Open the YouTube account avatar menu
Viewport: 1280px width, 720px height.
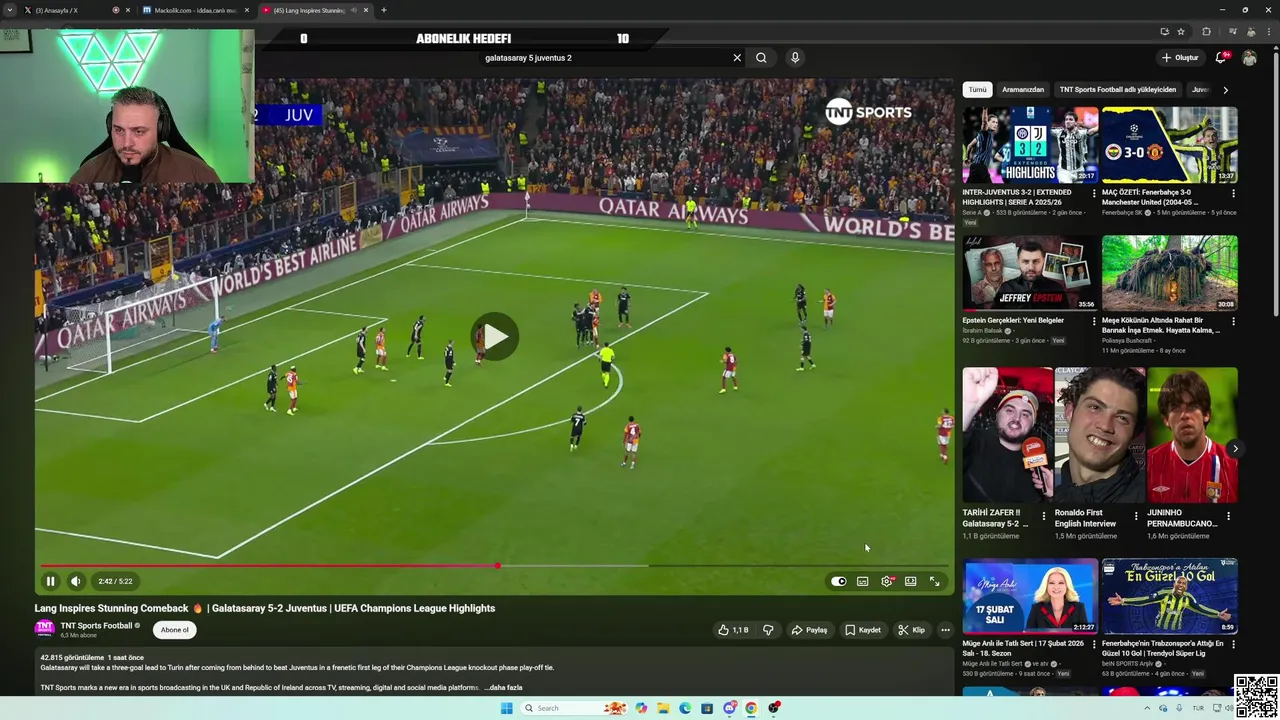pos(1249,58)
